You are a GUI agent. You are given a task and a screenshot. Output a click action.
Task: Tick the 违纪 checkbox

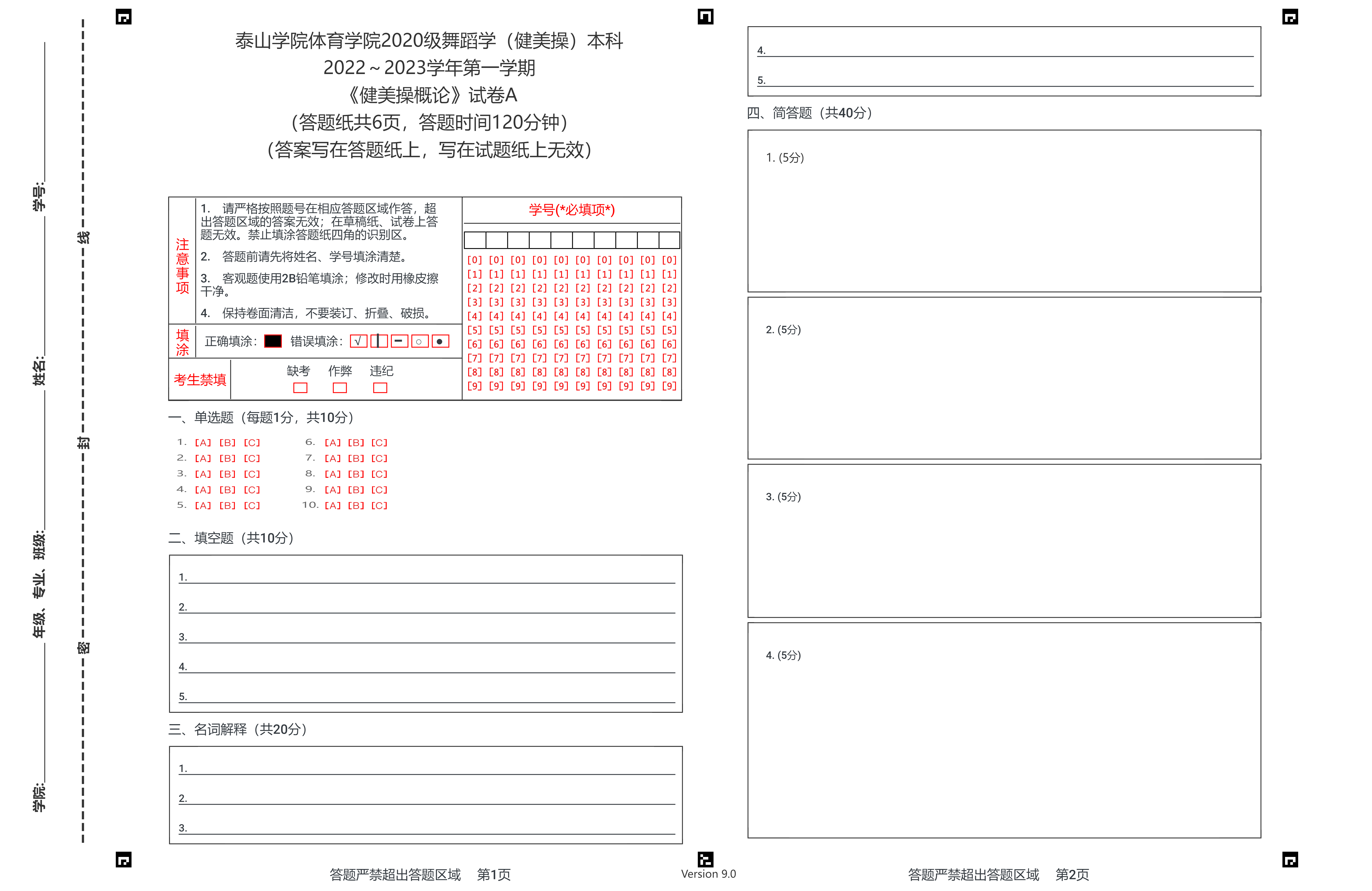(380, 388)
